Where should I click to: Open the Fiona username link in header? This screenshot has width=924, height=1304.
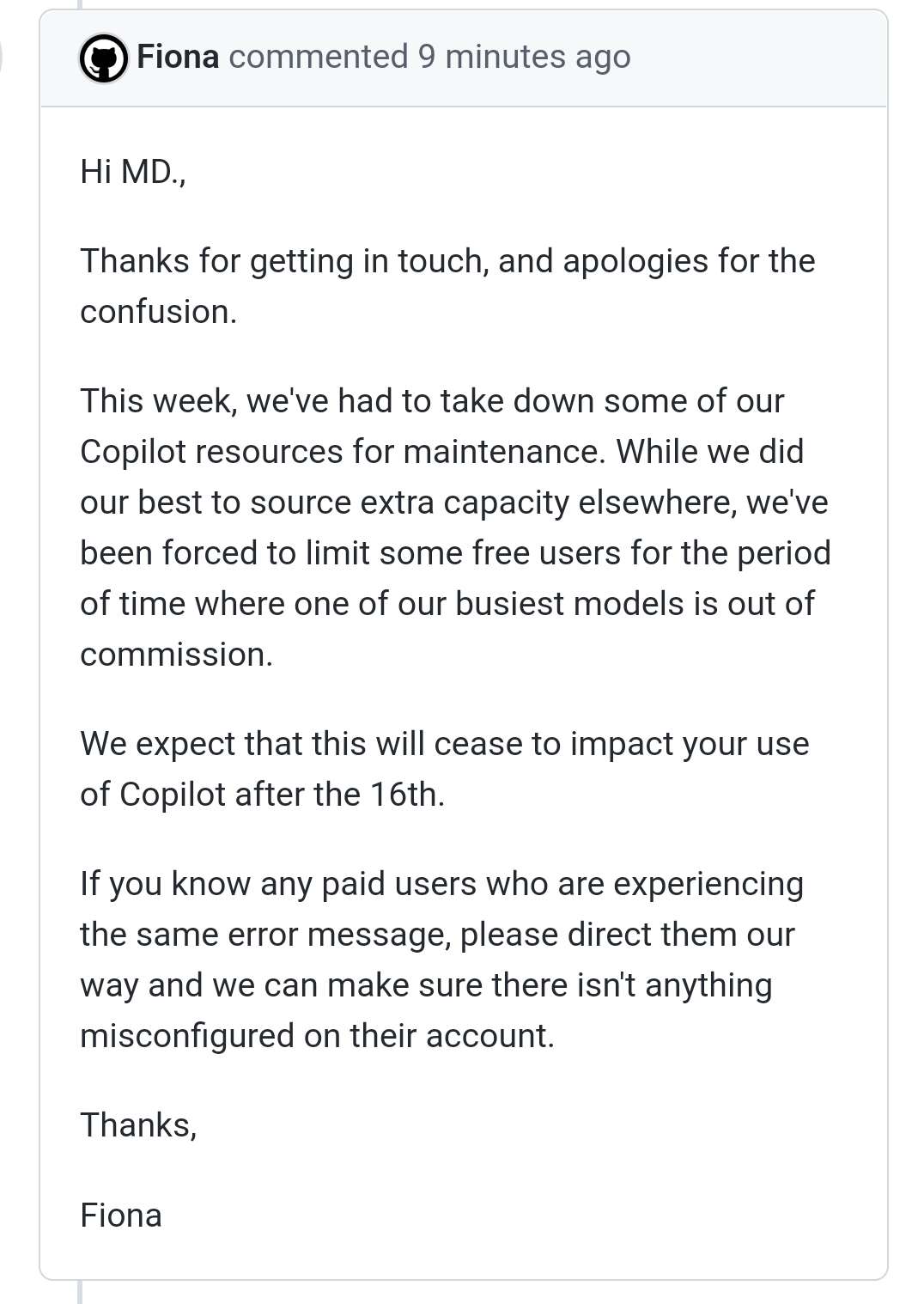click(x=178, y=57)
